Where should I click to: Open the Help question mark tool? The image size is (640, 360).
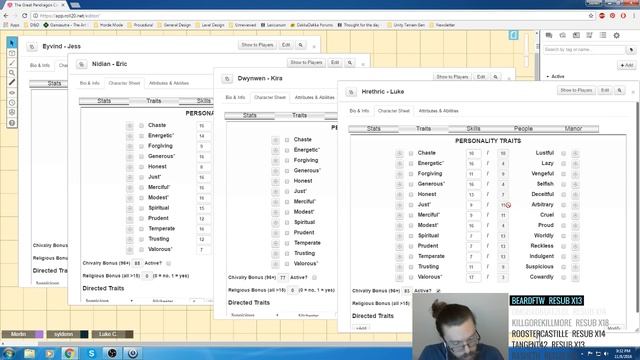point(12,122)
